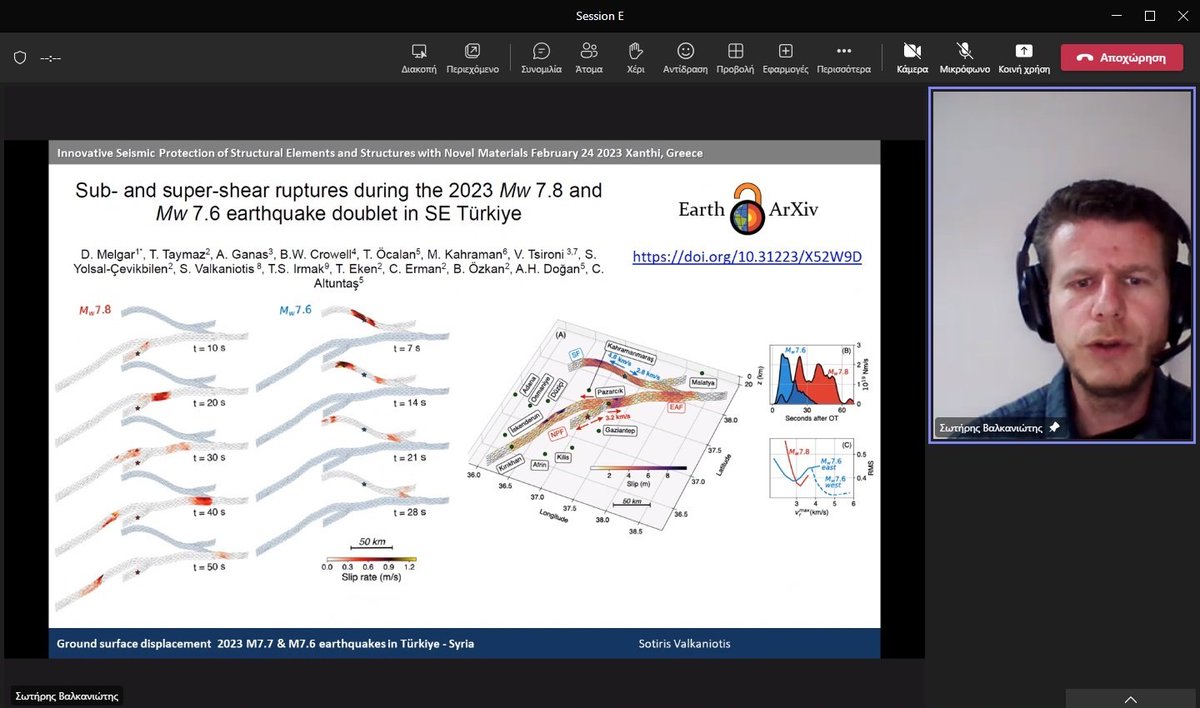Open the Διακοπή (Take control) toolbar button
The image size is (1200, 708).
pyautogui.click(x=418, y=58)
